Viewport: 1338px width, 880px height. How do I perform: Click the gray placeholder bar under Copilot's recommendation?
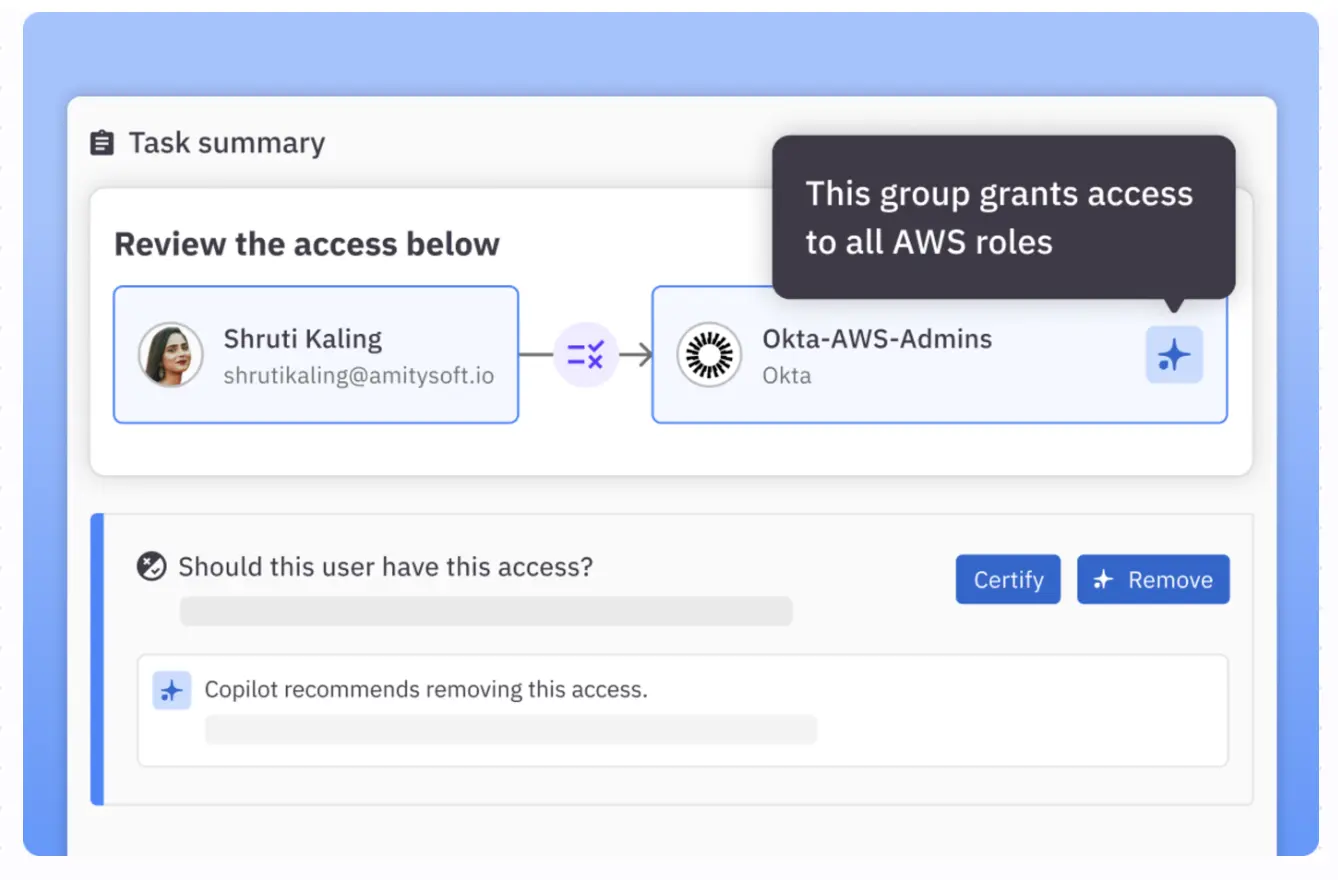[x=511, y=730]
